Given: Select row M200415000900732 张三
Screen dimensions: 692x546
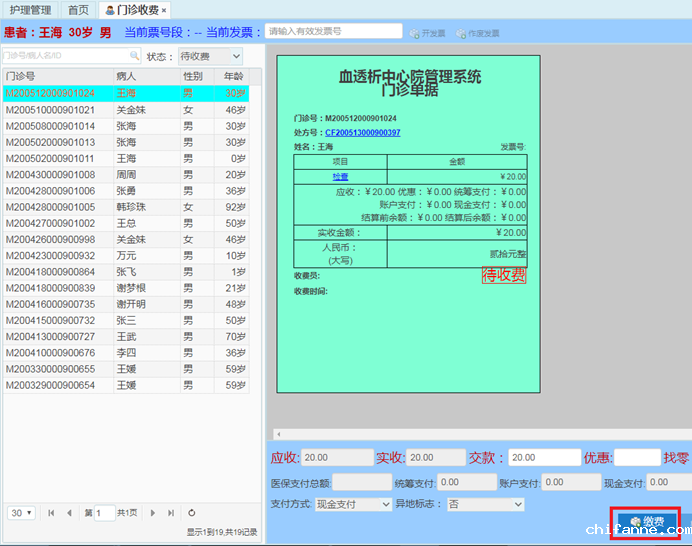Looking at the screenshot, I should point(126,320).
